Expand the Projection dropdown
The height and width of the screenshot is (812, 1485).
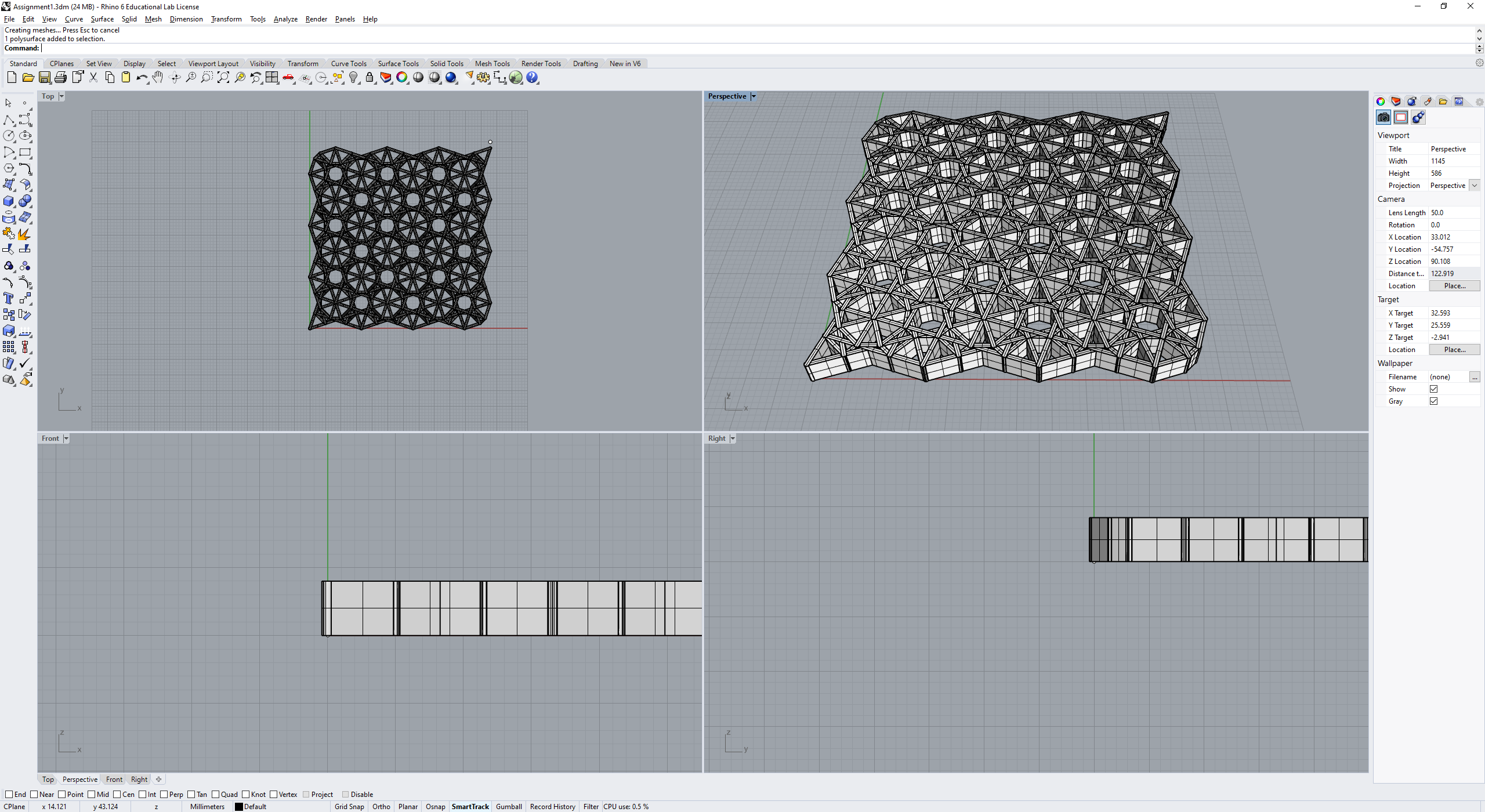coord(1475,186)
